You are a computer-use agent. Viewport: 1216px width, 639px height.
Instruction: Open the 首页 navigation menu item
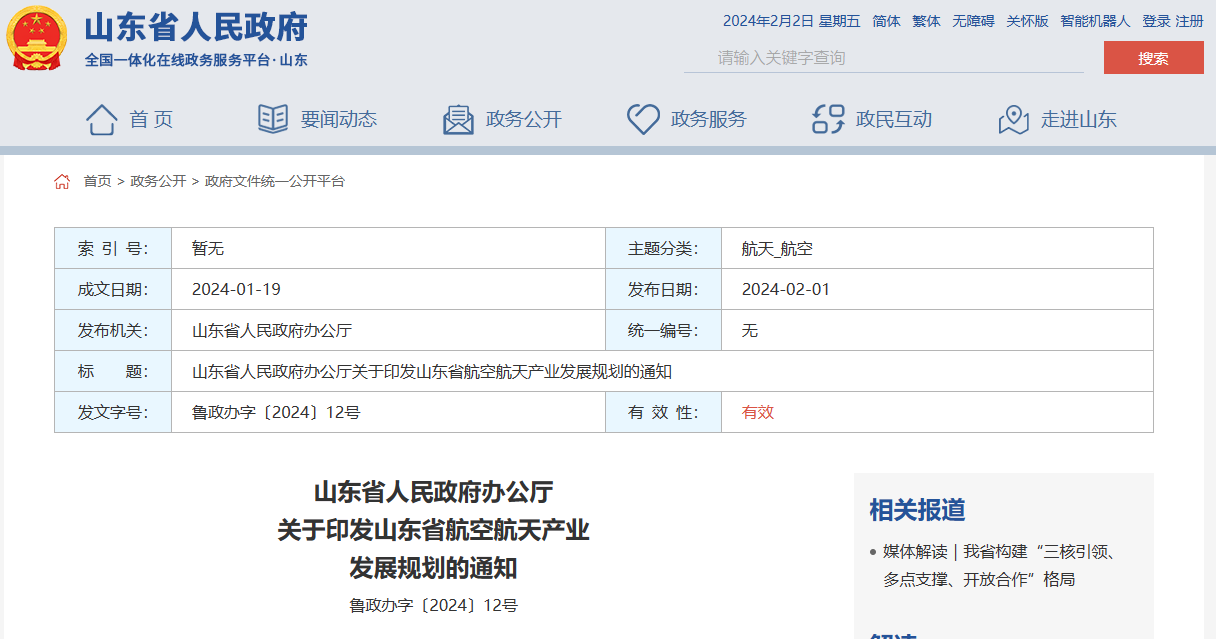pyautogui.click(x=152, y=119)
